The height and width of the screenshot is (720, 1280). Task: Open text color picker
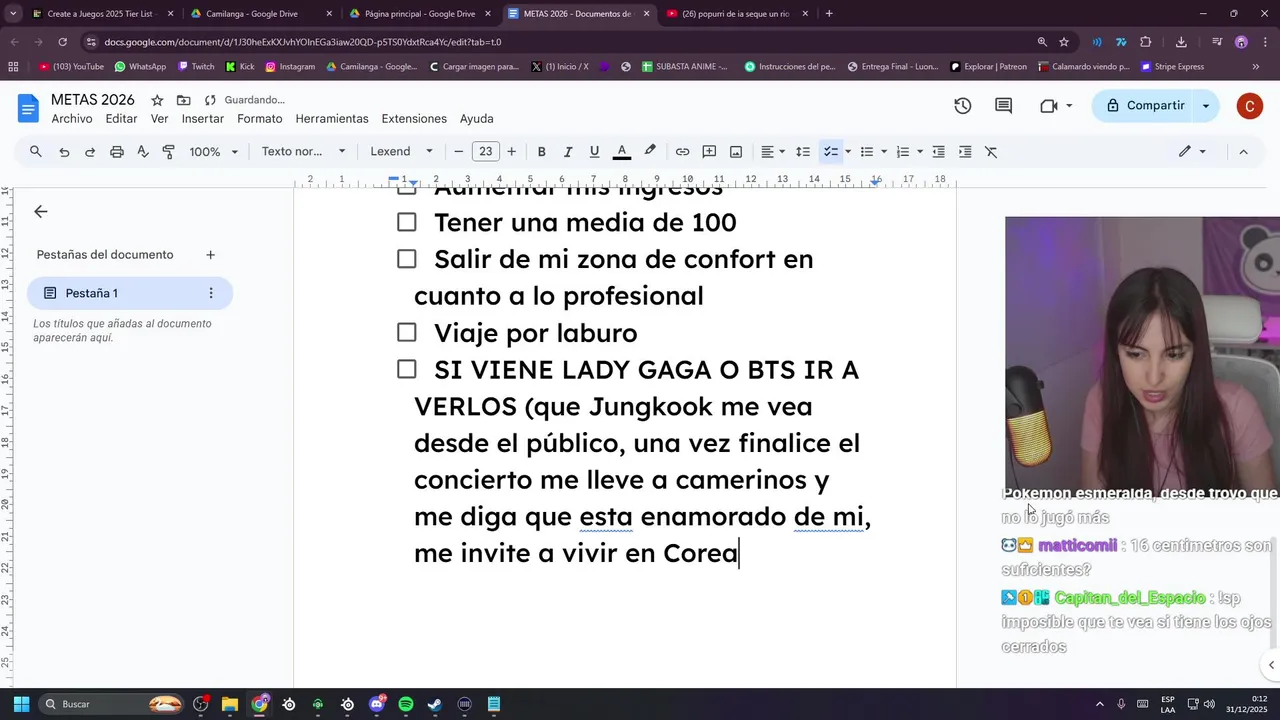click(x=621, y=152)
